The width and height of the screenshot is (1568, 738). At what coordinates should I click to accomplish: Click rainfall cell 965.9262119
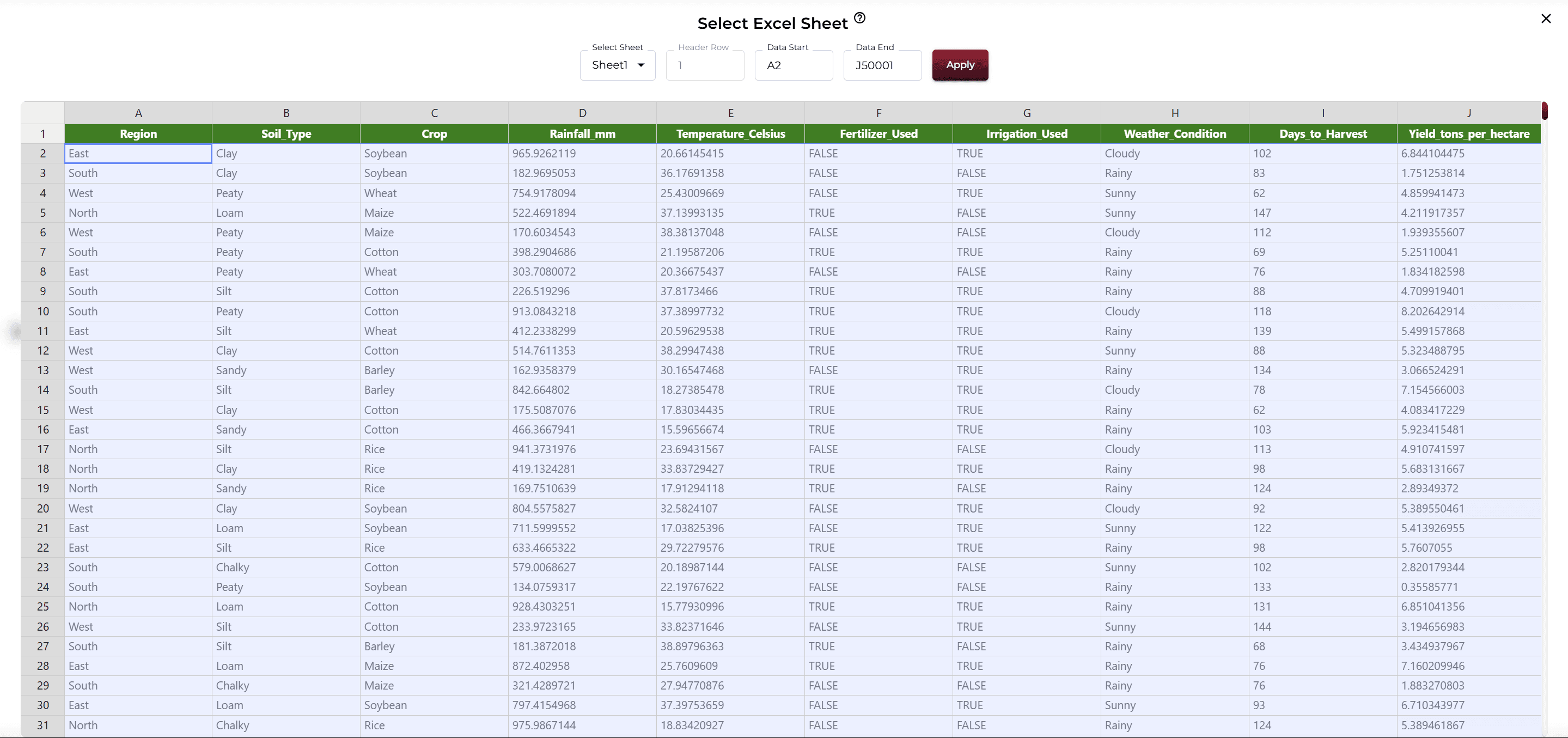pyautogui.click(x=583, y=154)
